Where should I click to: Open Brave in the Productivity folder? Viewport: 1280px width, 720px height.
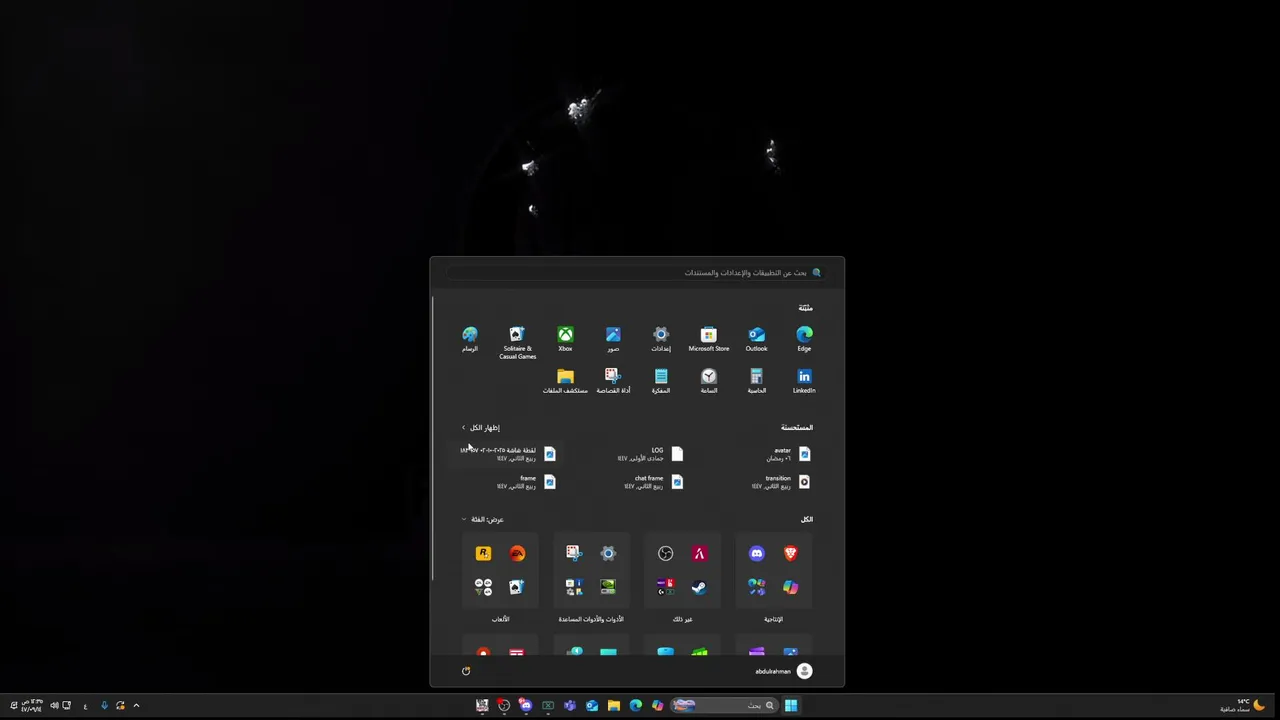coord(790,553)
